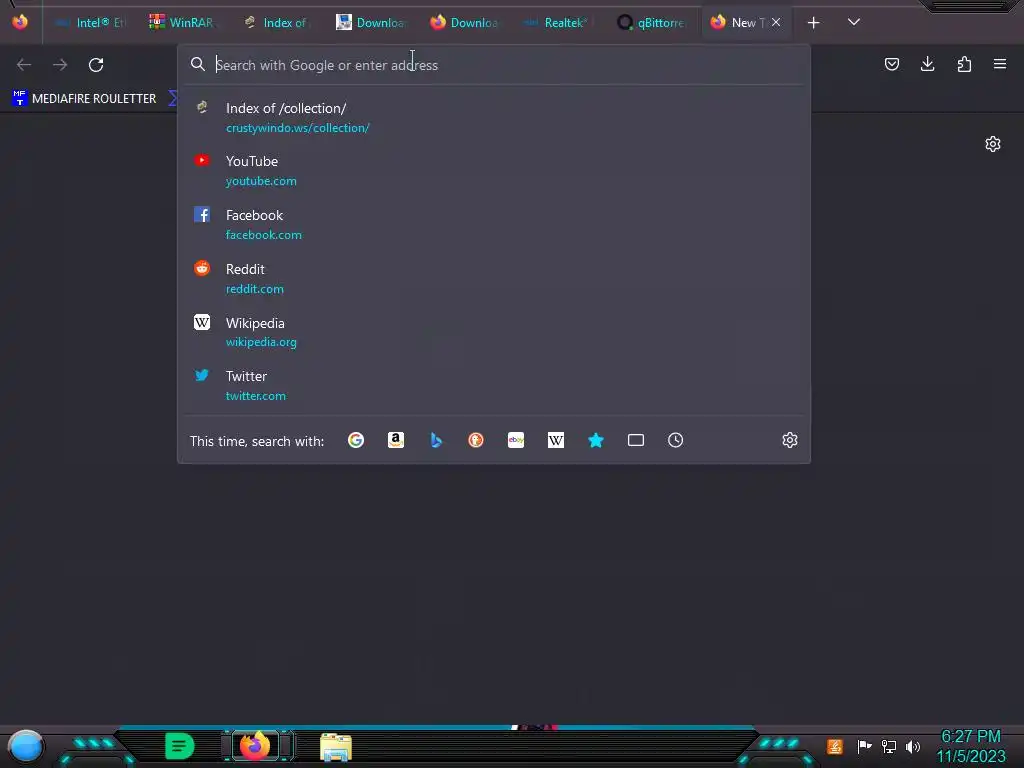This screenshot has height=768, width=1024.
Task: Switch to the first Download tab with installer icon
Action: coord(370,22)
